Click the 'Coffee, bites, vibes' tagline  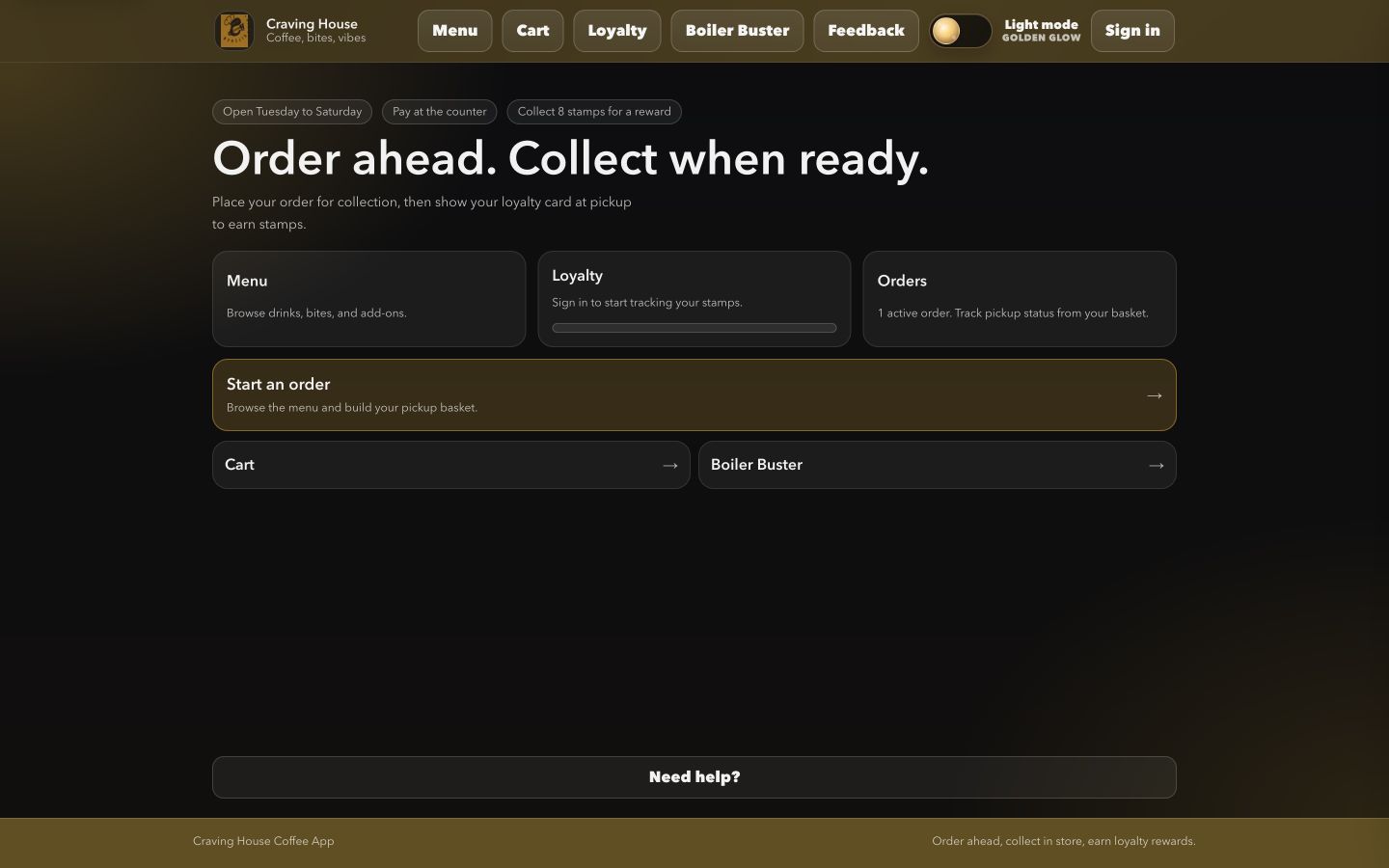[x=315, y=39]
